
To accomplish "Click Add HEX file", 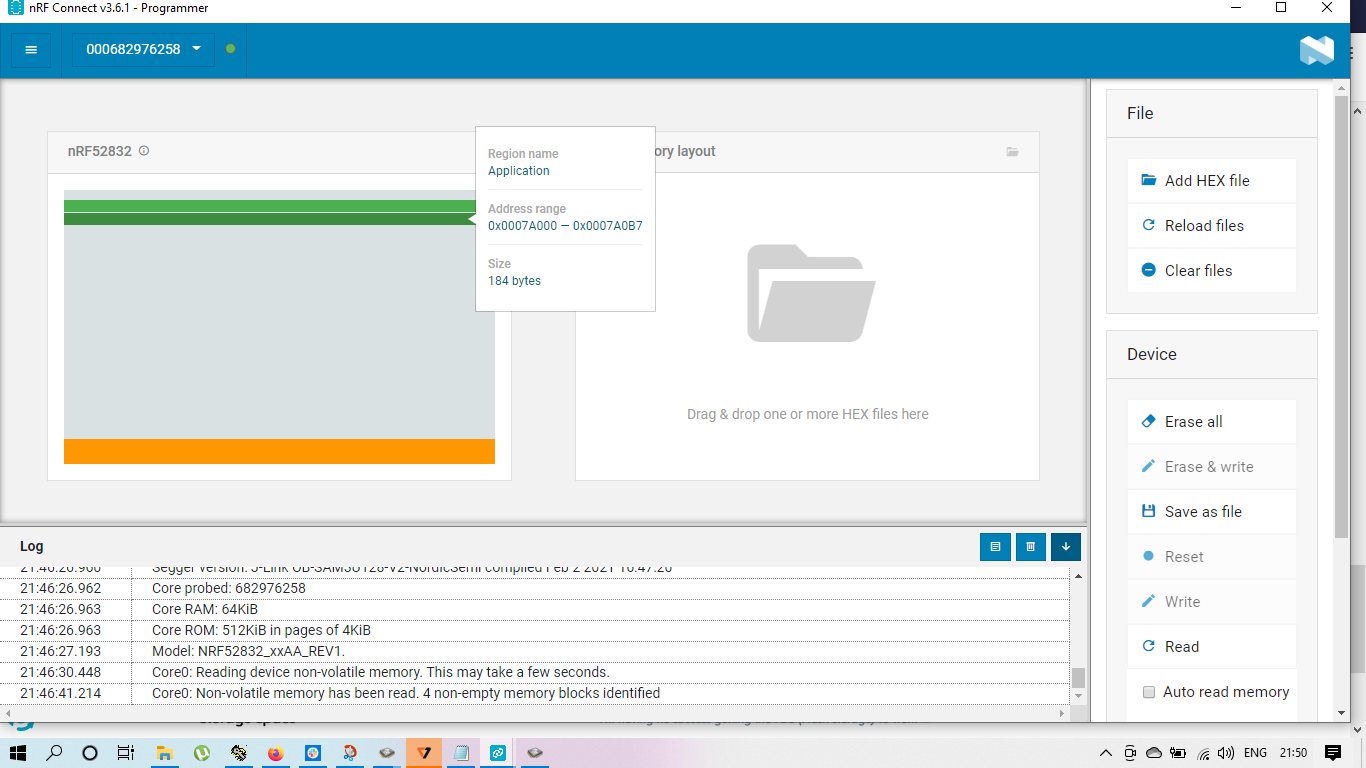I will 1212,181.
